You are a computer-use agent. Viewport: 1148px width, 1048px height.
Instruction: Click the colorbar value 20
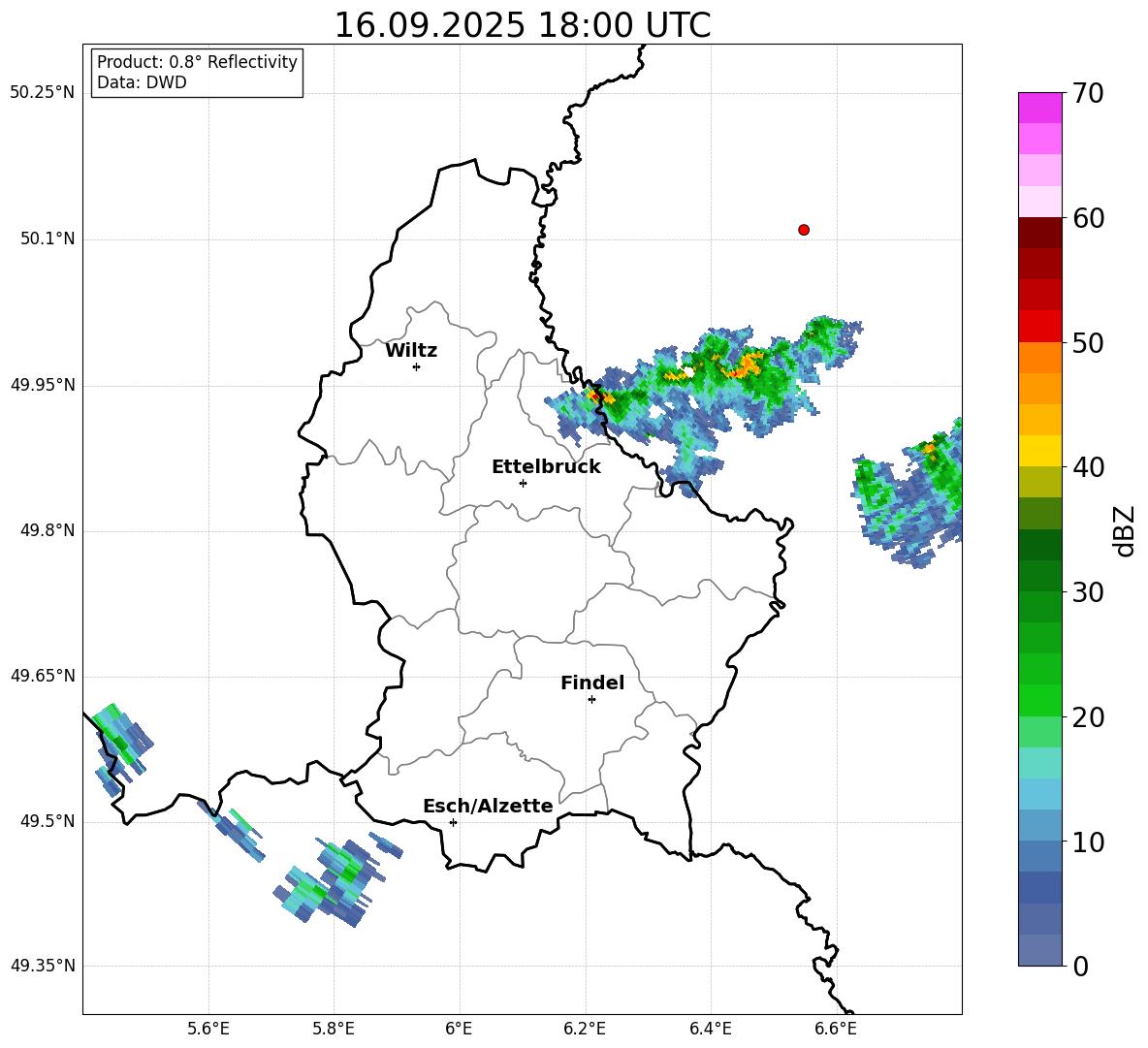1088,717
